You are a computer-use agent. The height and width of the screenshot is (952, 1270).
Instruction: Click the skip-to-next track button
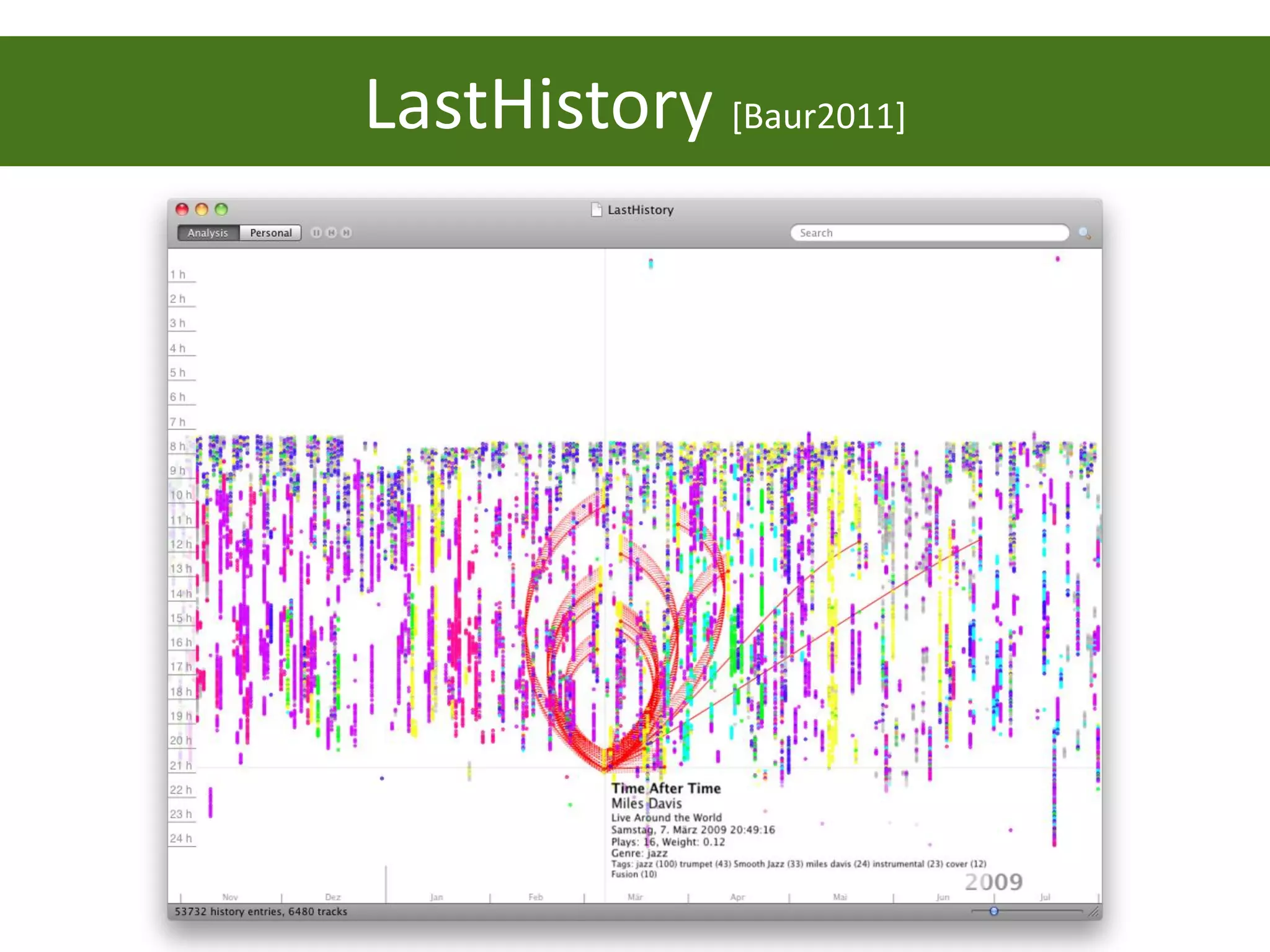(x=347, y=232)
